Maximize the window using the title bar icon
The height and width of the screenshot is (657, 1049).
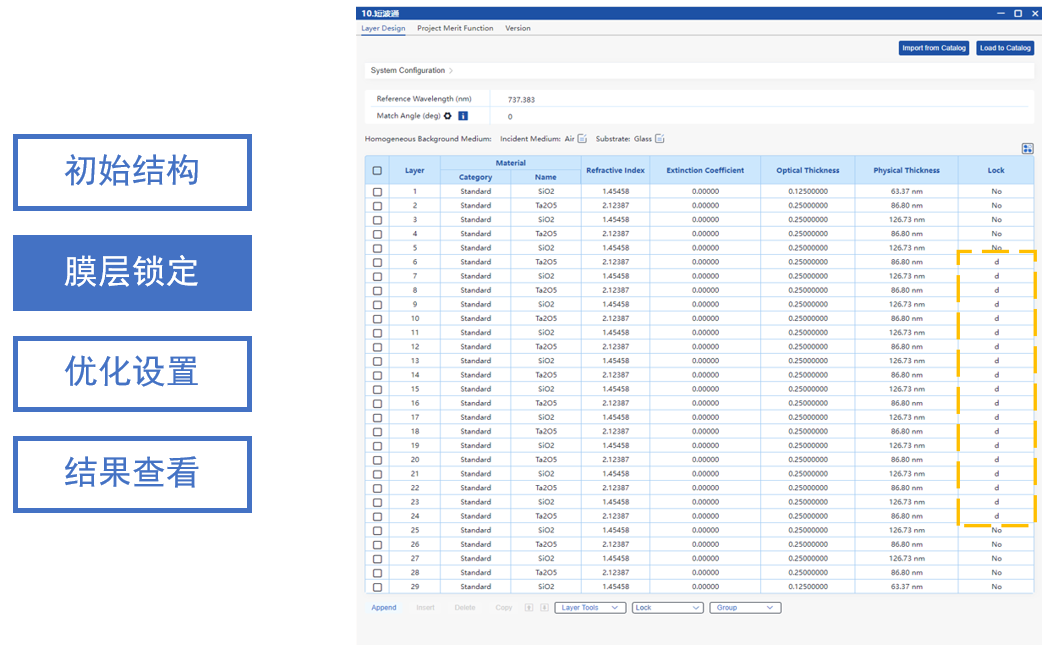coord(1018,14)
